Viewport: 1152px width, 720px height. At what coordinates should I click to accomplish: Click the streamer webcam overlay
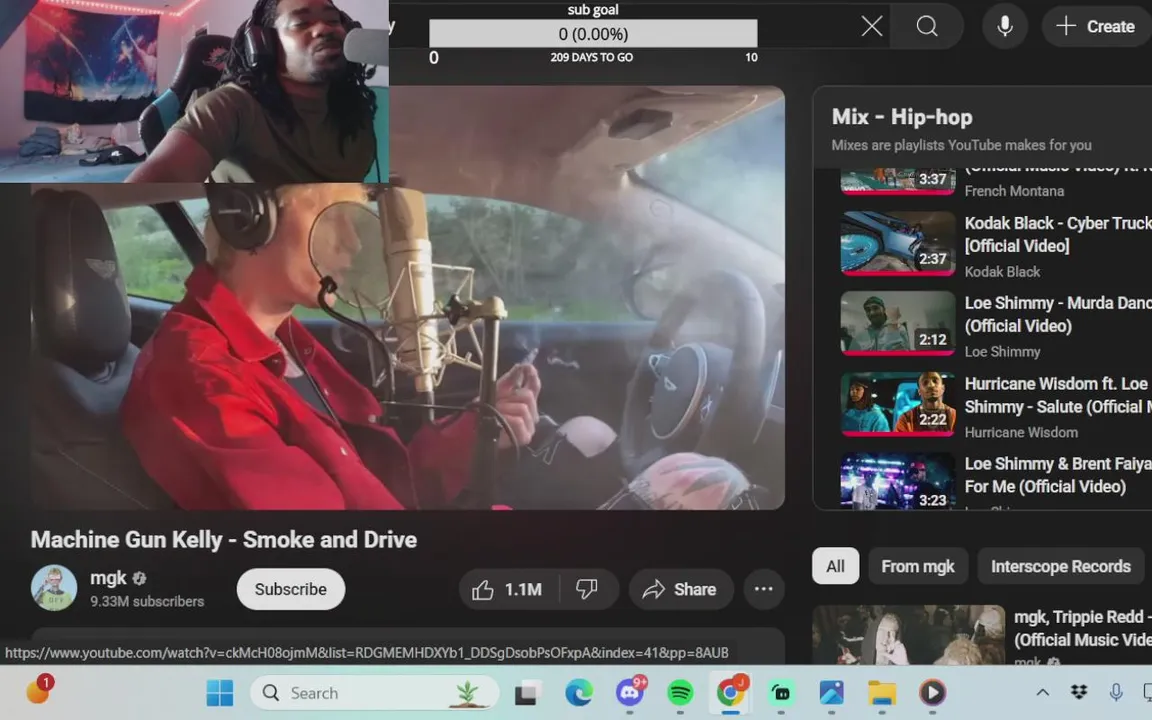(194, 91)
